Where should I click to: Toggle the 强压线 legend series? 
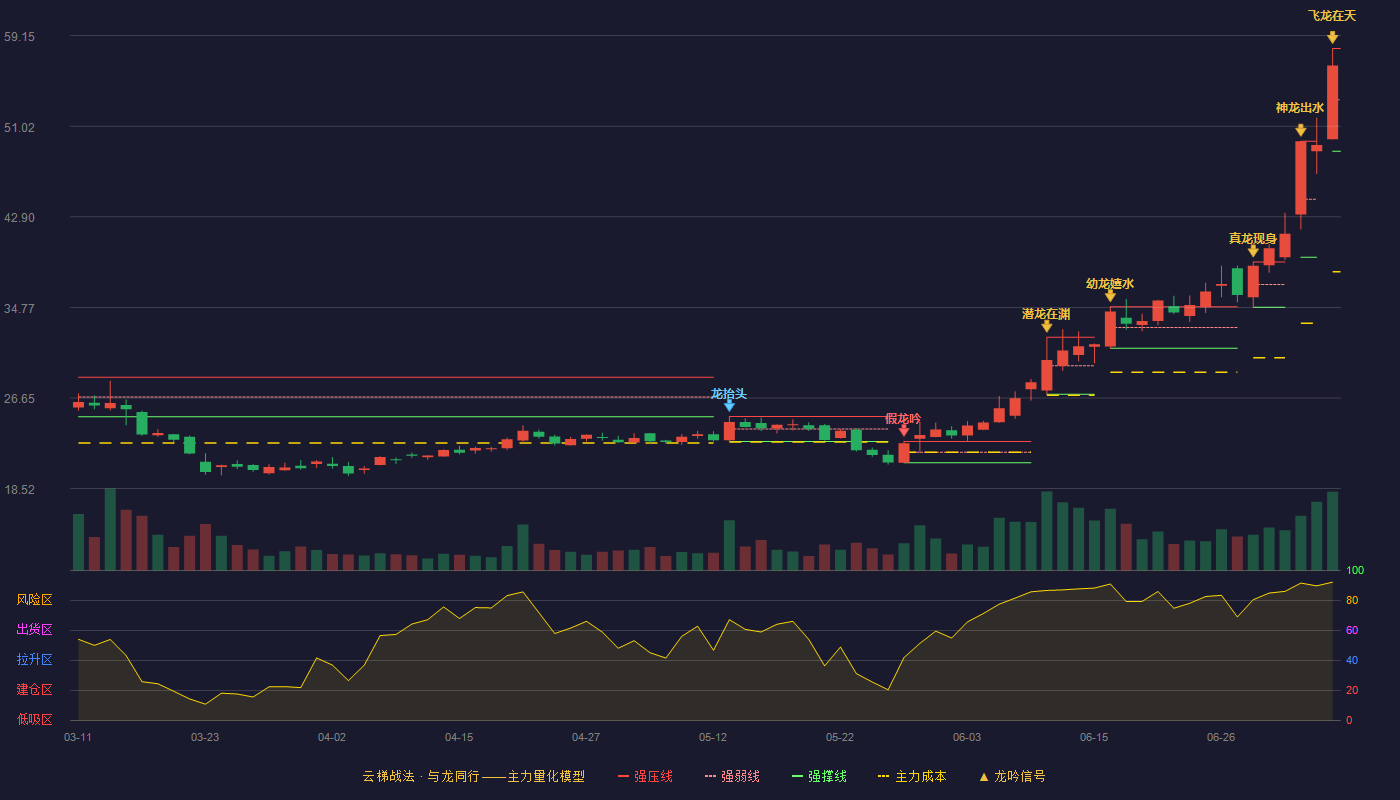point(645,776)
